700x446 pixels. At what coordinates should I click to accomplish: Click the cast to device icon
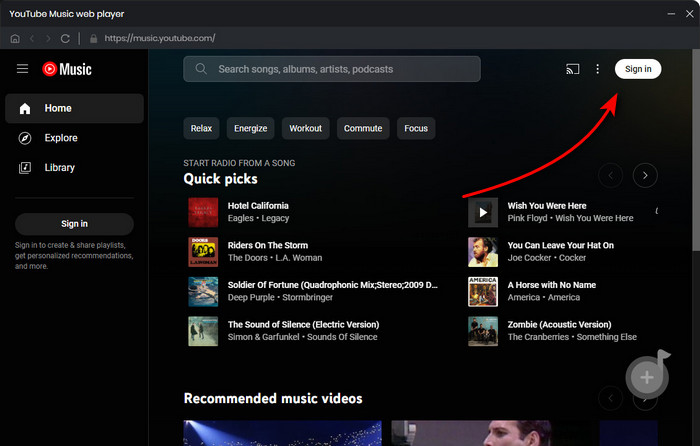tap(572, 69)
